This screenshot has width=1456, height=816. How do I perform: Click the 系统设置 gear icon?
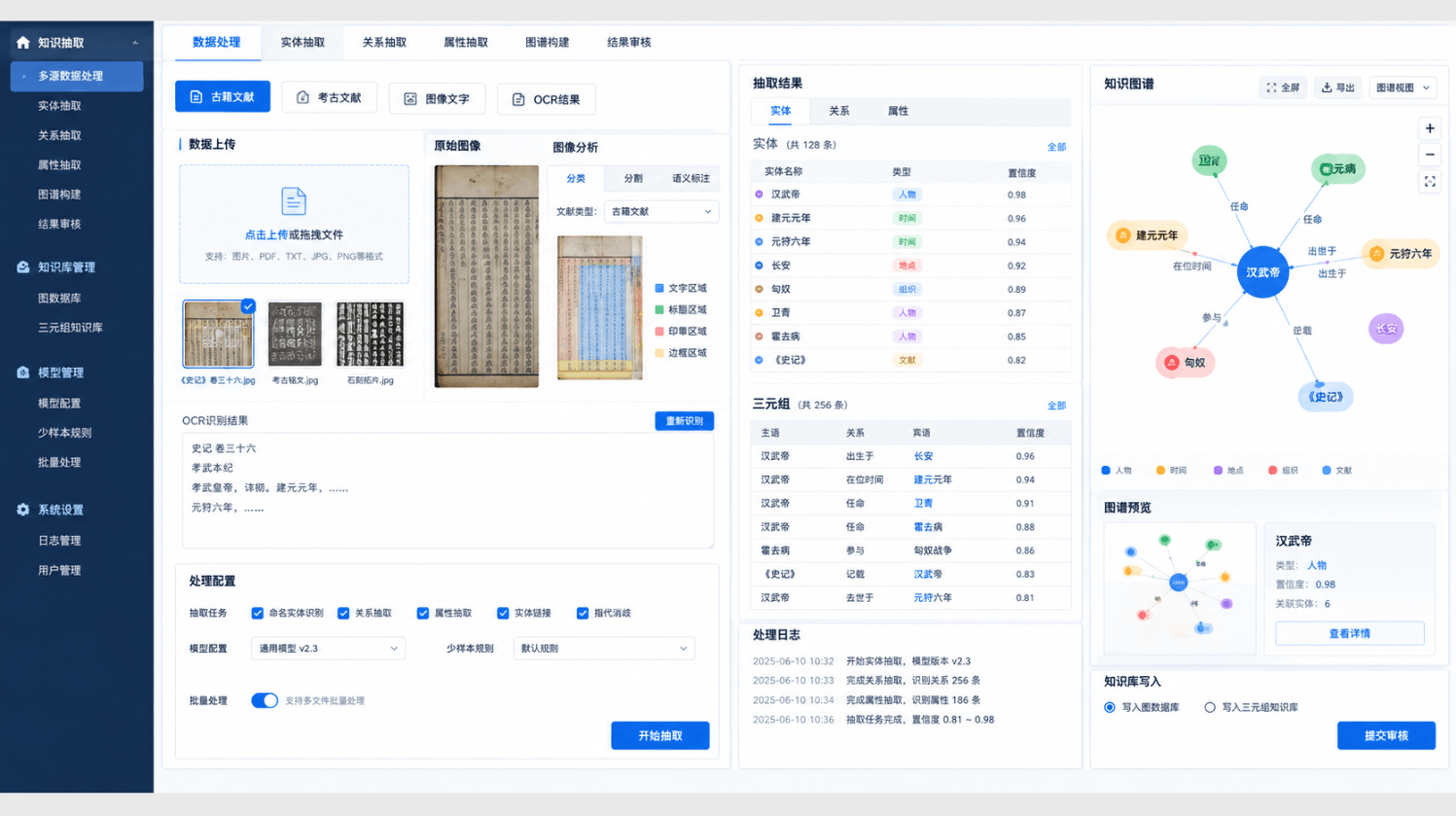point(23,510)
